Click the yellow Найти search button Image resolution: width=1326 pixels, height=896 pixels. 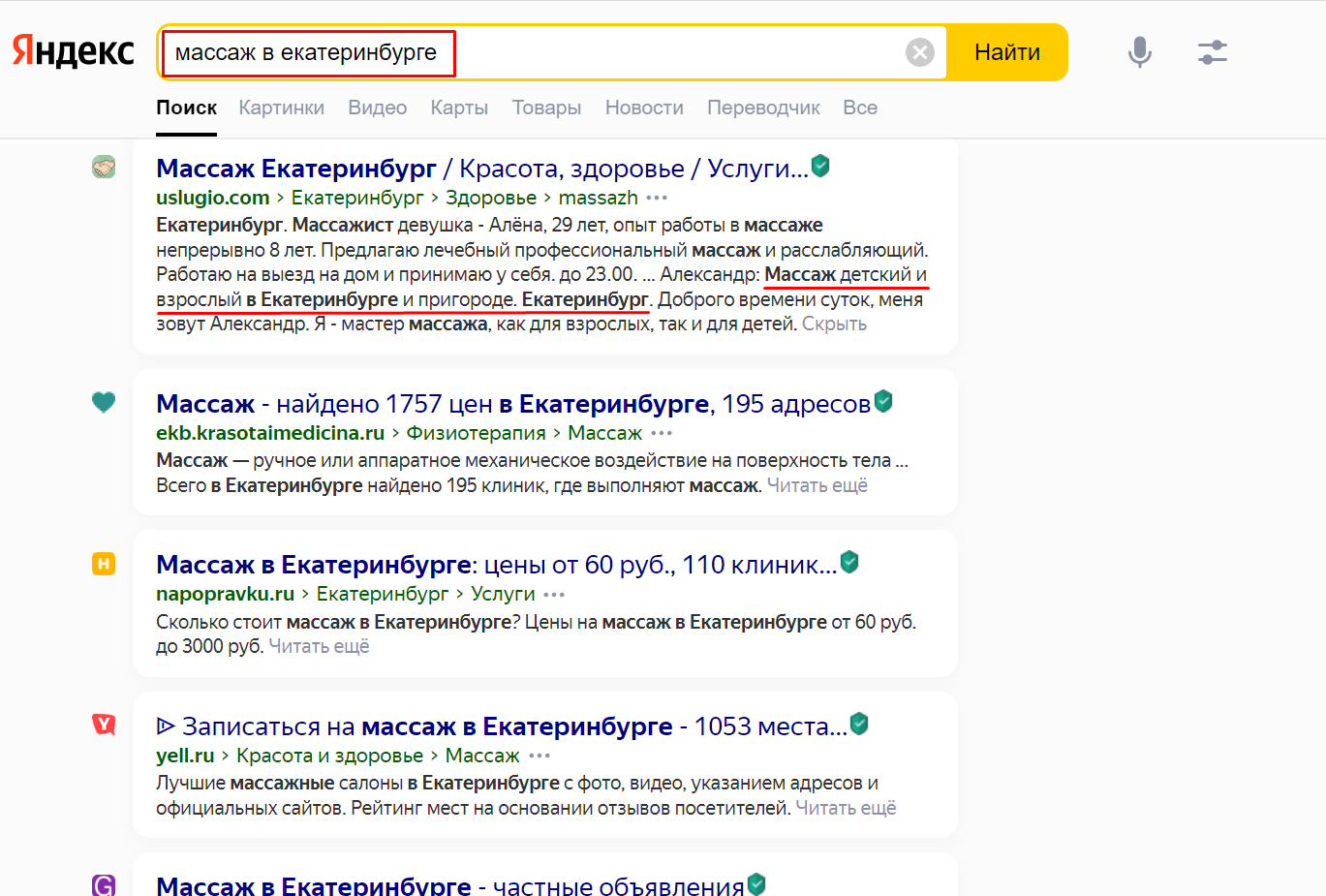[1007, 52]
